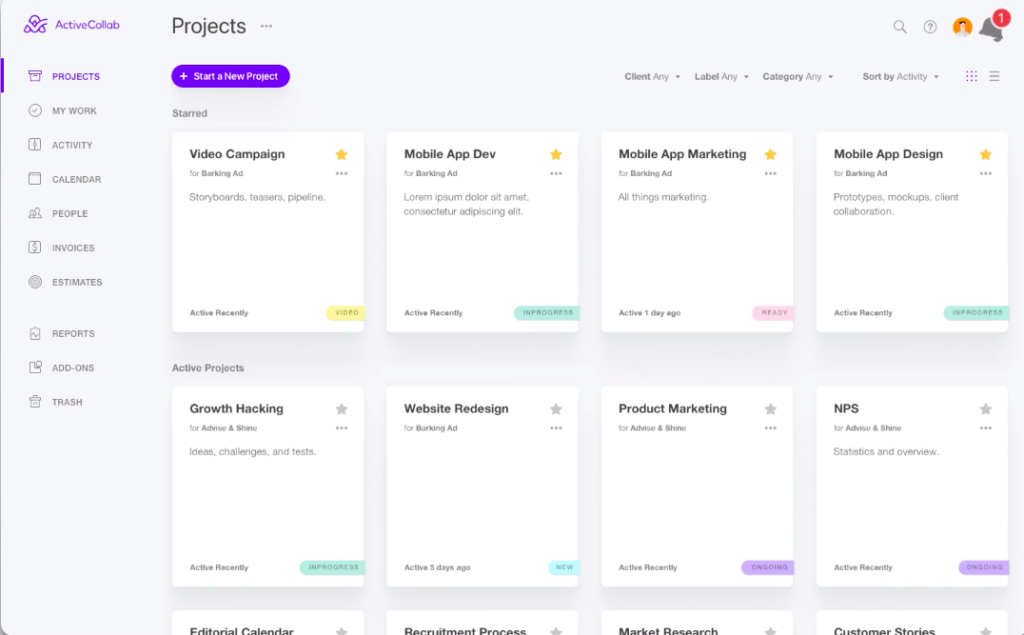The width and height of the screenshot is (1024, 635).
Task: Click the yellow VIDEO label tag
Action: point(346,313)
